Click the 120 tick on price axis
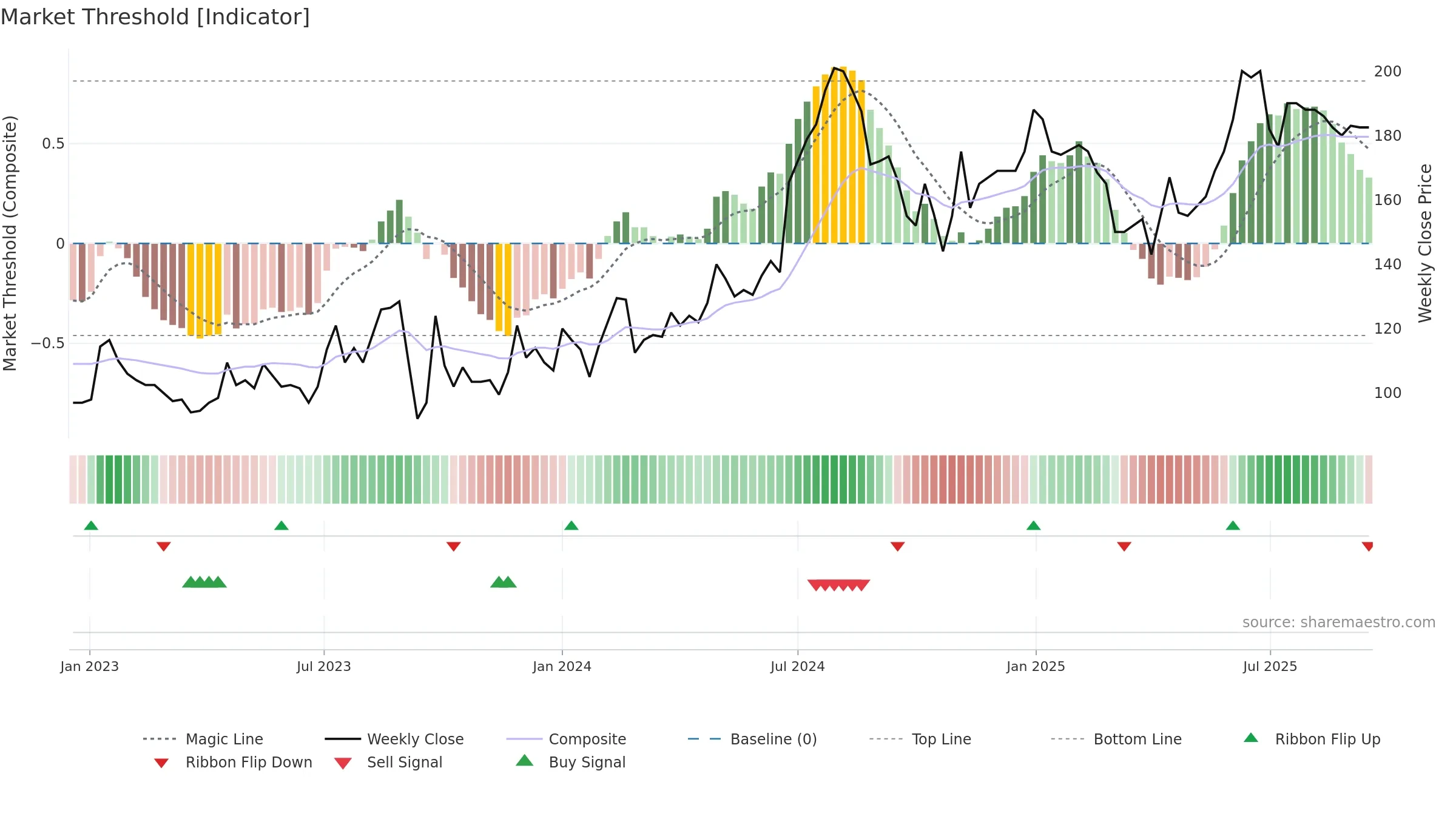The image size is (1456, 819). [1388, 329]
